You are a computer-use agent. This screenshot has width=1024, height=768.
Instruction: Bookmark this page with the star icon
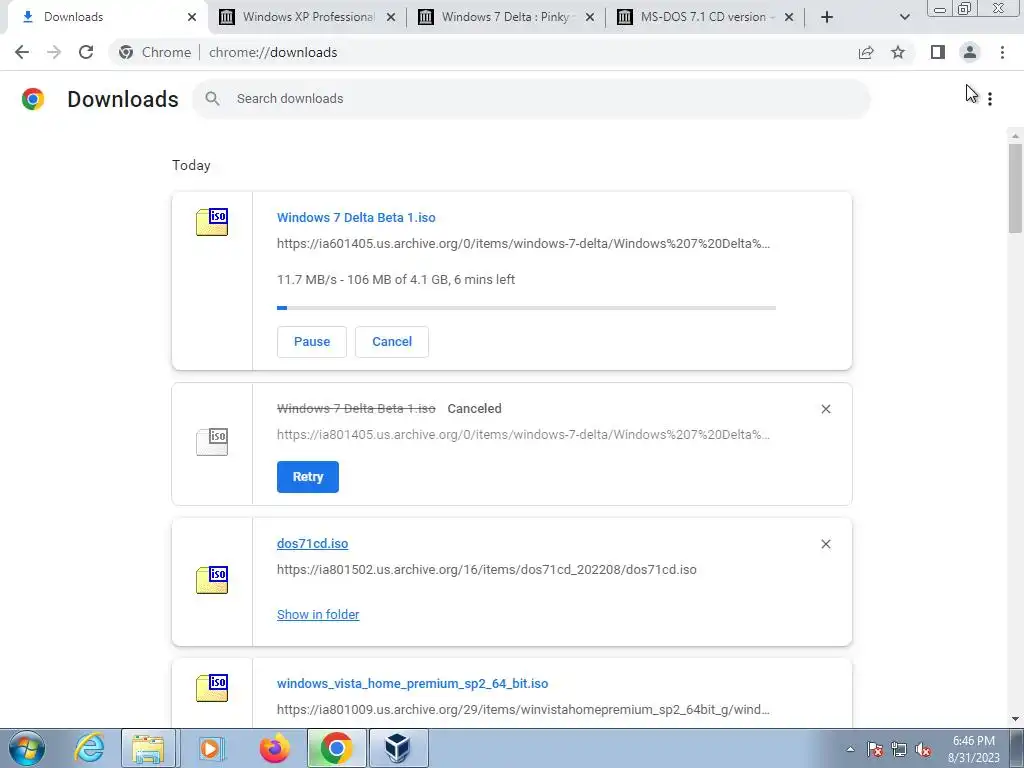click(898, 52)
